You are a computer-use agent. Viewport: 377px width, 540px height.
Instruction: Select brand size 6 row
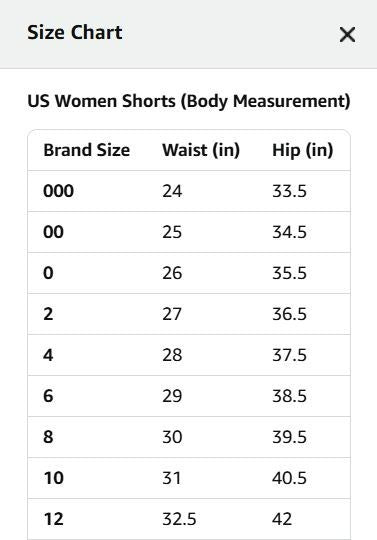pos(189,396)
